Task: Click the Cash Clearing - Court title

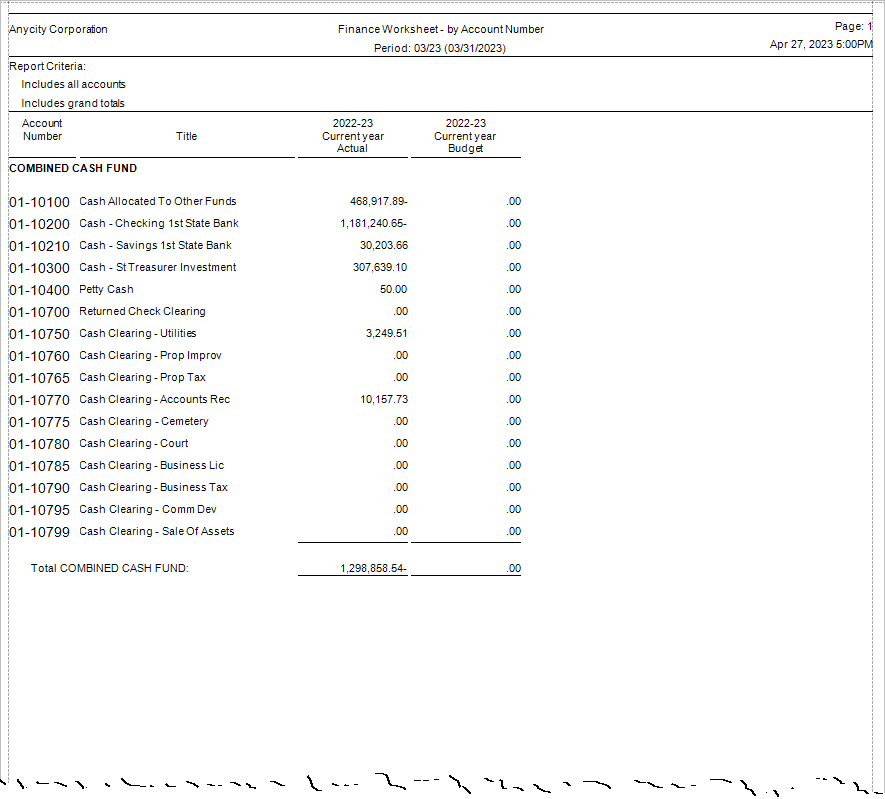Action: click(x=133, y=443)
